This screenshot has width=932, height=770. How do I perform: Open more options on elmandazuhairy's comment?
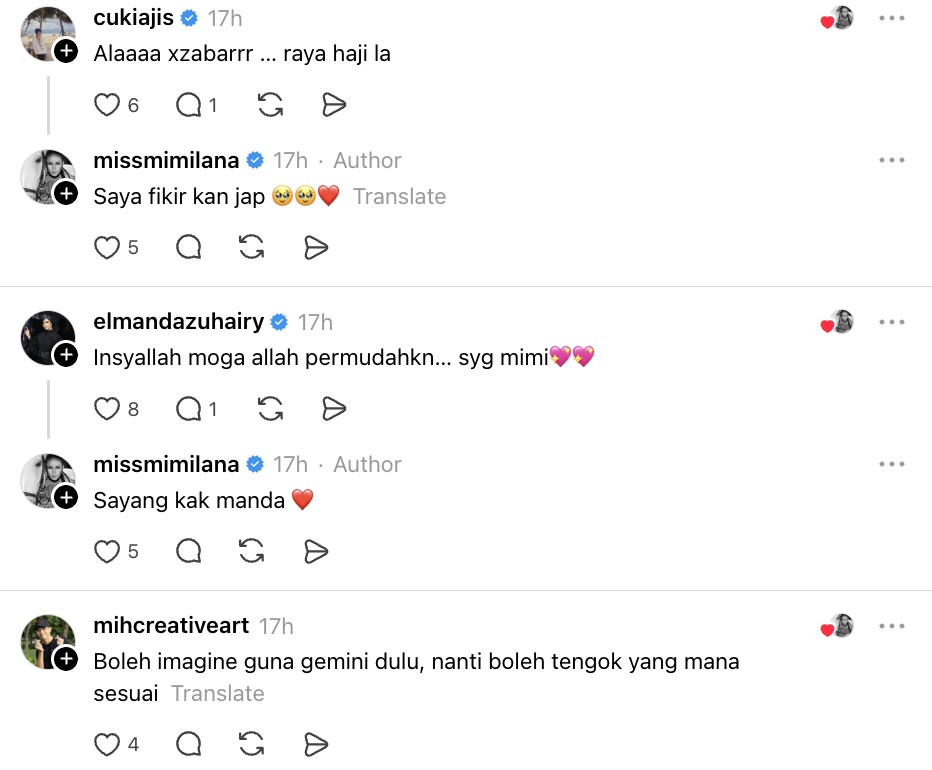(892, 322)
